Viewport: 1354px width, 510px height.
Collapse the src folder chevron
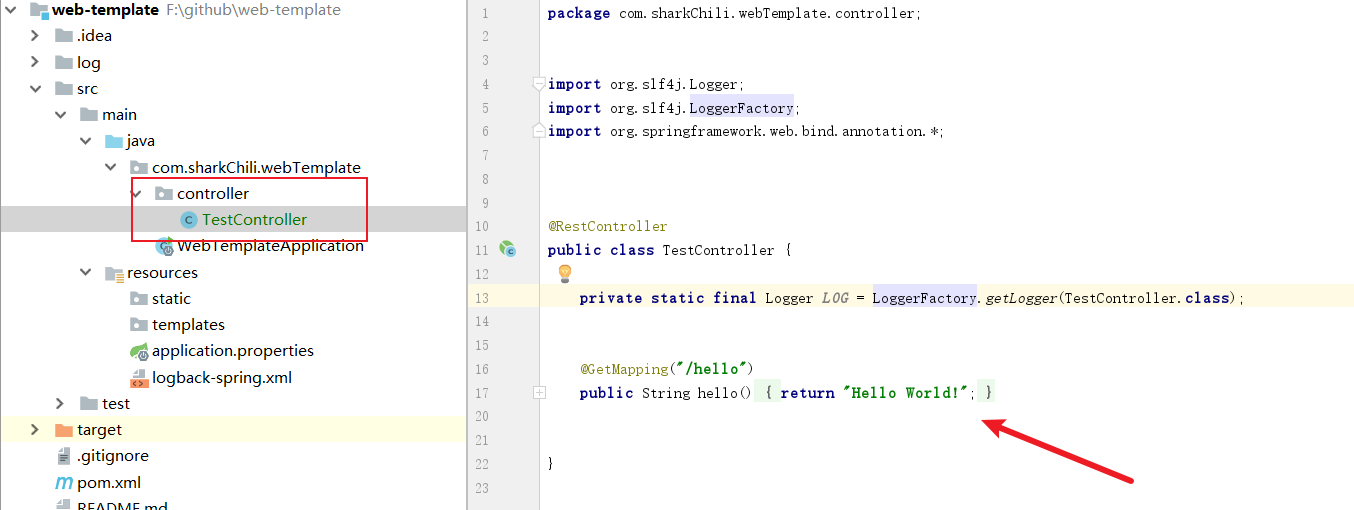click(x=35, y=89)
